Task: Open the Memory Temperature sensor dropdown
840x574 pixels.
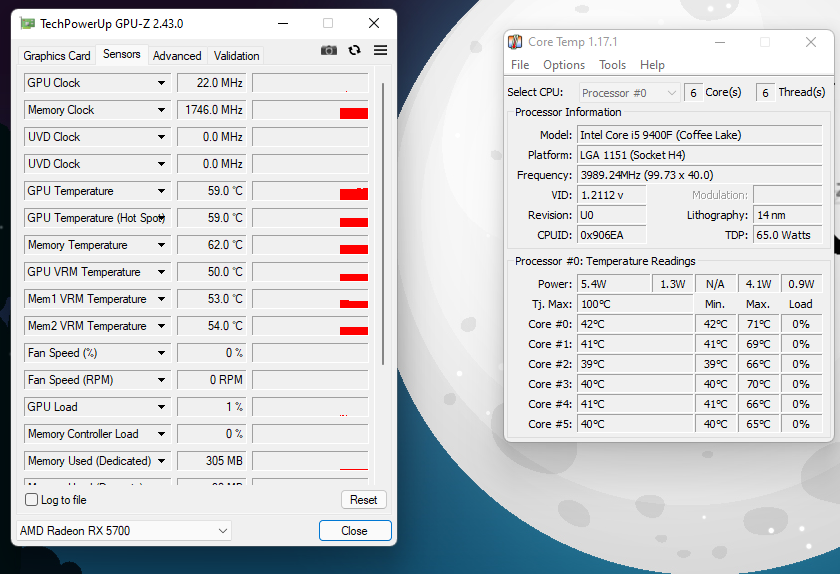Action: pos(161,245)
